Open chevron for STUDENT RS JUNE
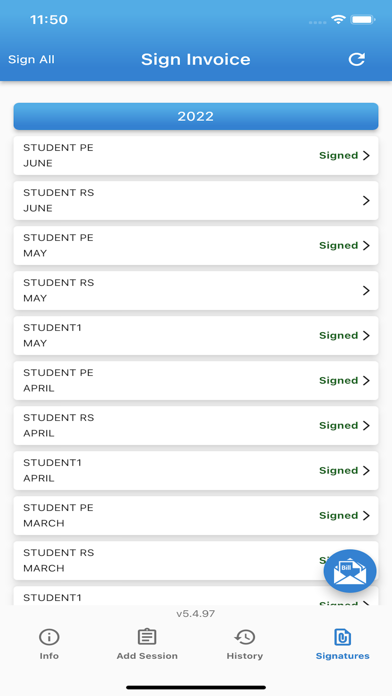This screenshot has width=392, height=696. (x=366, y=201)
